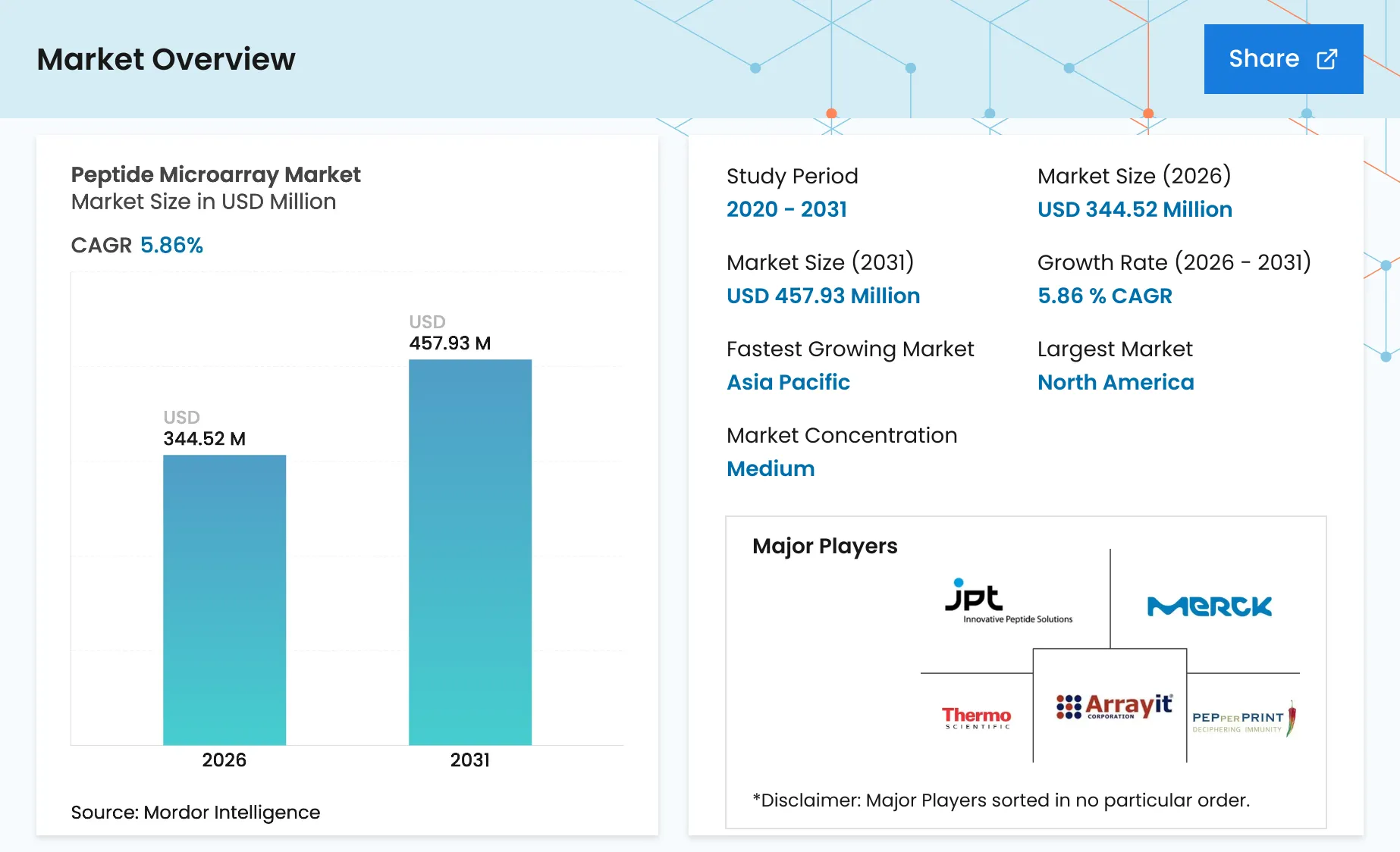
Task: Select the 5.86 % CAGR growth rate value
Action: pyautogui.click(x=1105, y=296)
